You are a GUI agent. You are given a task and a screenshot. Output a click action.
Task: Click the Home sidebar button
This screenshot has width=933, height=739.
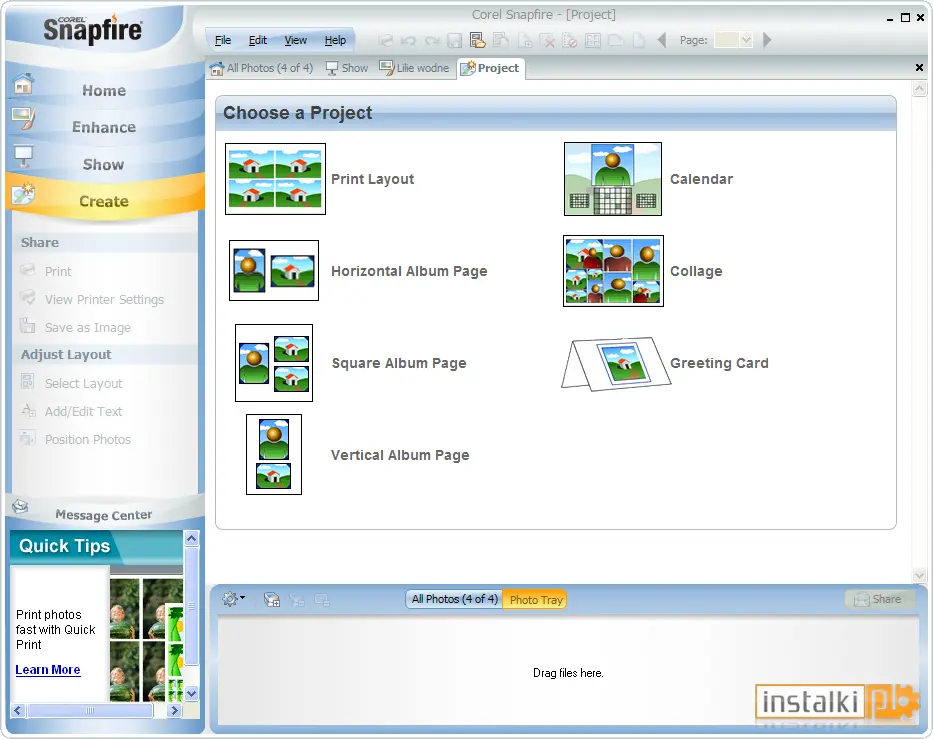pyautogui.click(x=104, y=90)
